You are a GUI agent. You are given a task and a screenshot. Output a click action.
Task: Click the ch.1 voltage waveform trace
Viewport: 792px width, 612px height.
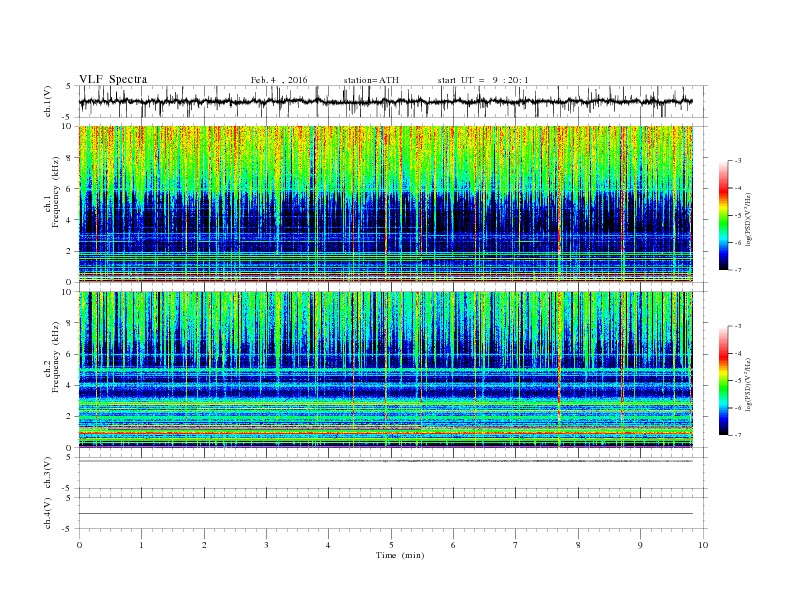[x=386, y=101]
